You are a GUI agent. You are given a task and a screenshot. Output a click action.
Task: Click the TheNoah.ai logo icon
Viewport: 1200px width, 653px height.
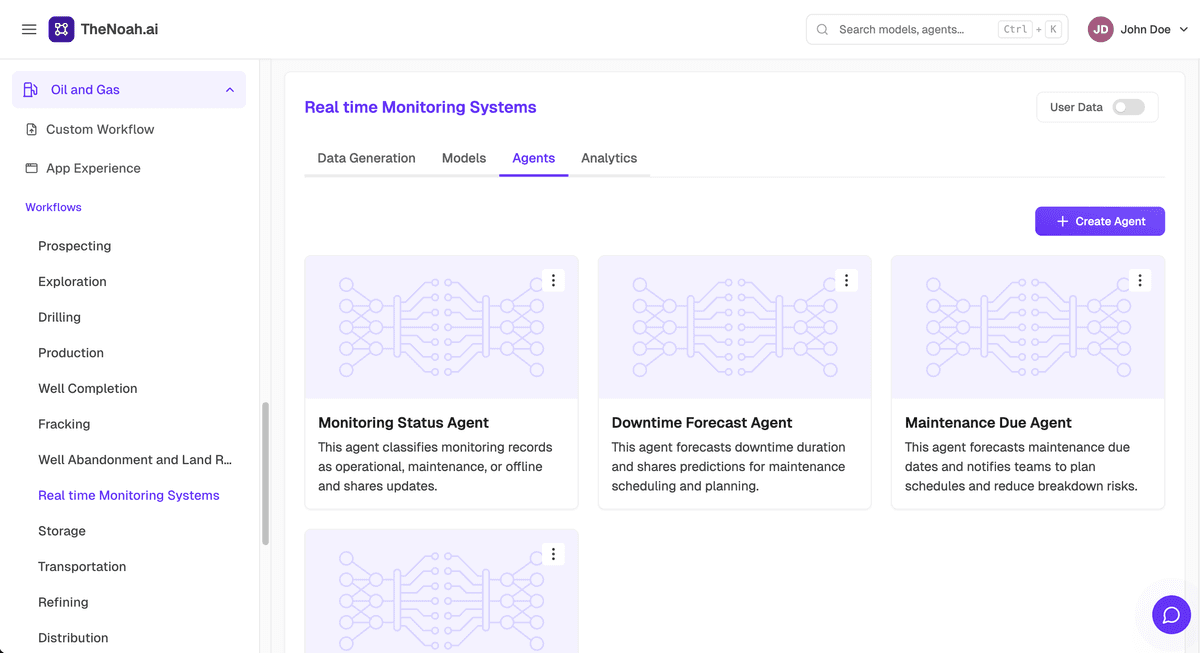pos(61,29)
